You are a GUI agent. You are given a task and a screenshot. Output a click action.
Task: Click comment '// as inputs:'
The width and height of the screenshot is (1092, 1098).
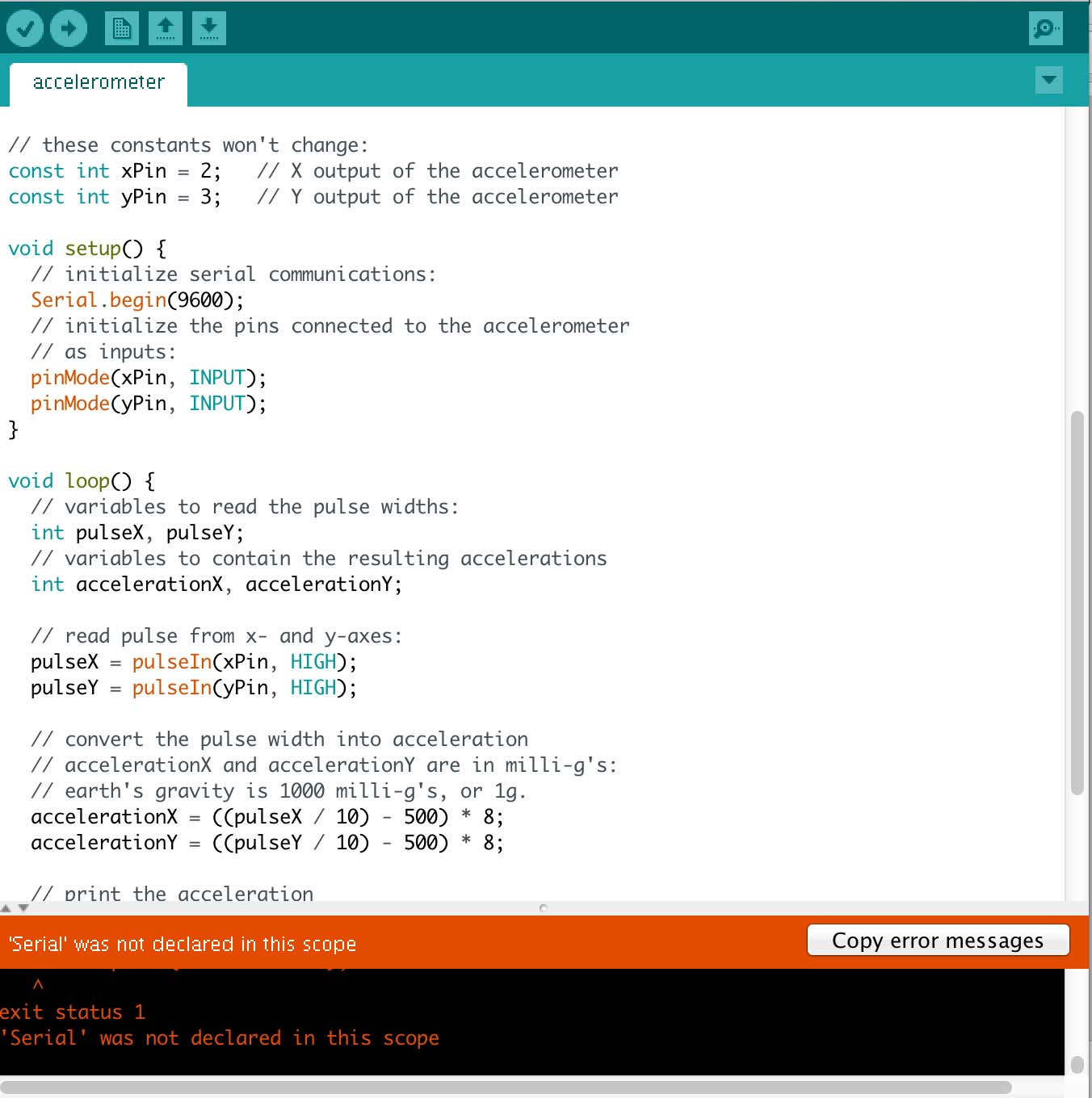tap(103, 352)
